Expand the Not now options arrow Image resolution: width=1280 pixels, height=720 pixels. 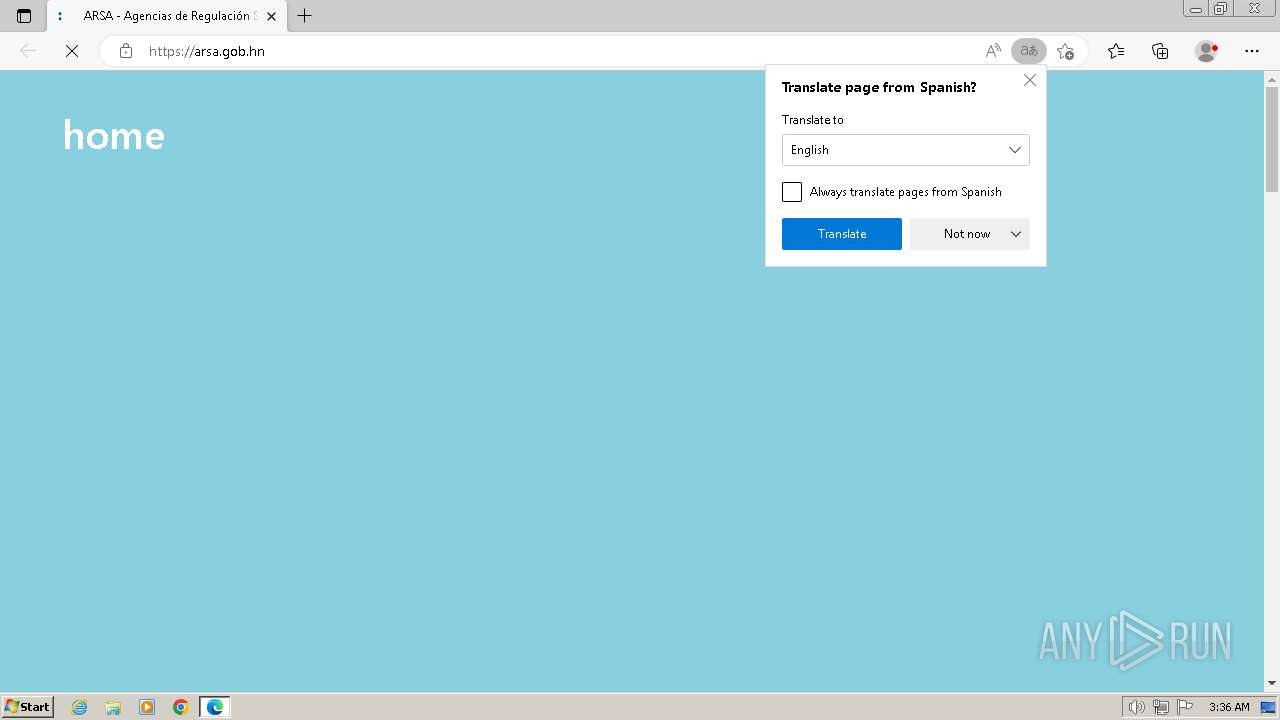(x=1016, y=234)
